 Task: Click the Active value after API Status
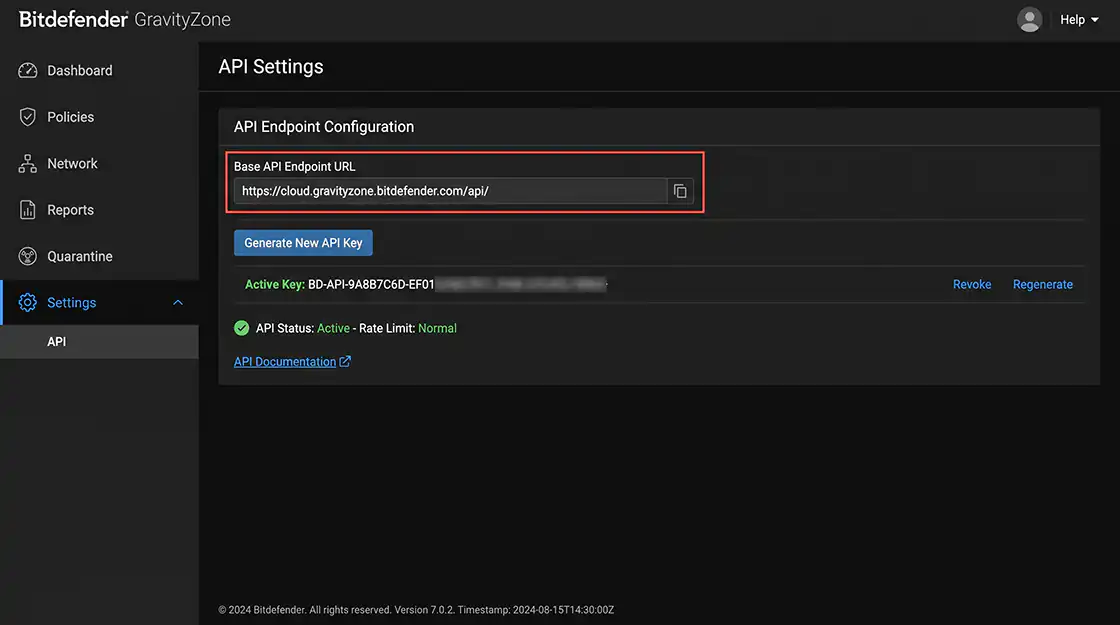[333, 329]
